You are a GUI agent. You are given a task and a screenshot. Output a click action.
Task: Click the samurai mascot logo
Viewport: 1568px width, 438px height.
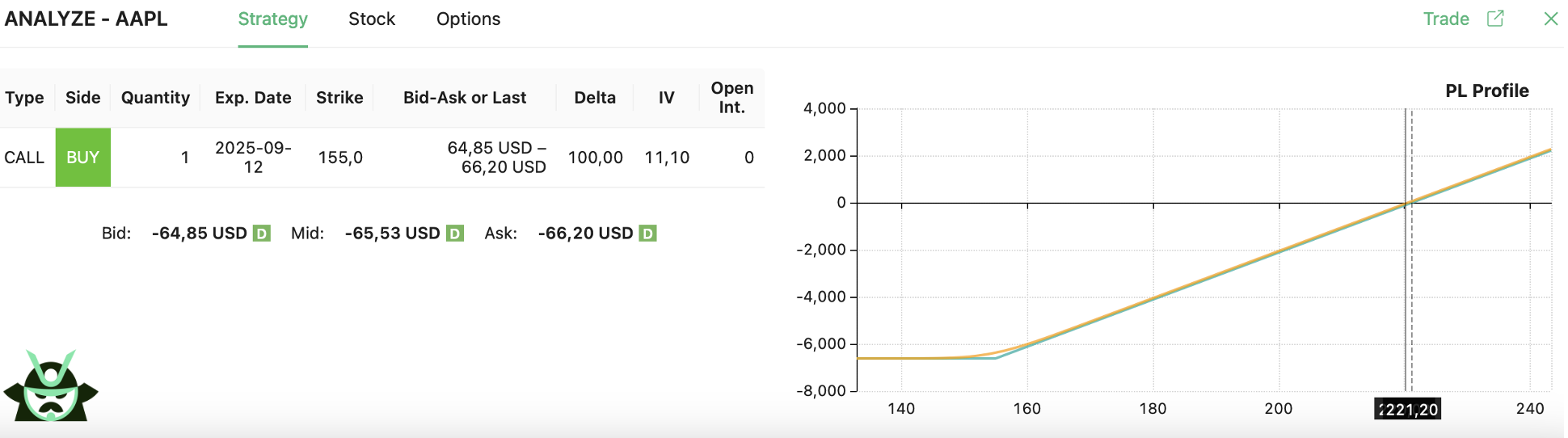pyautogui.click(x=51, y=386)
